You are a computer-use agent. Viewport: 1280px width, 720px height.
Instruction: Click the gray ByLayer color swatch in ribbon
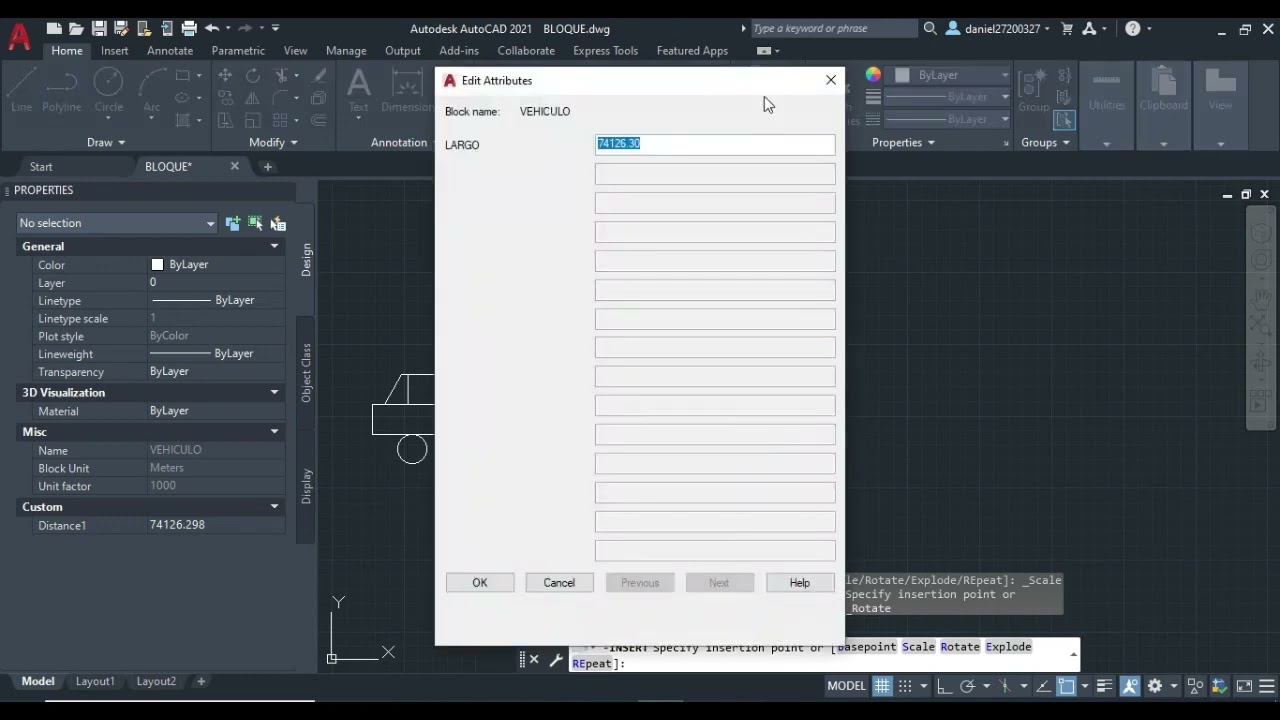click(x=903, y=75)
